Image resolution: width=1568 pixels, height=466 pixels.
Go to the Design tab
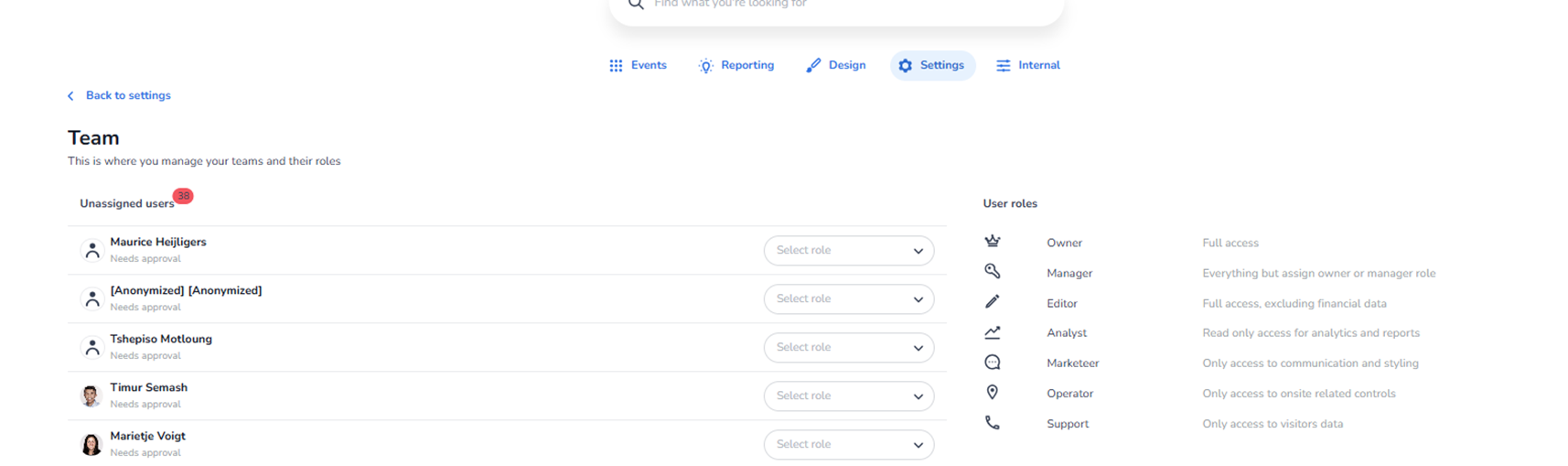[x=836, y=66]
